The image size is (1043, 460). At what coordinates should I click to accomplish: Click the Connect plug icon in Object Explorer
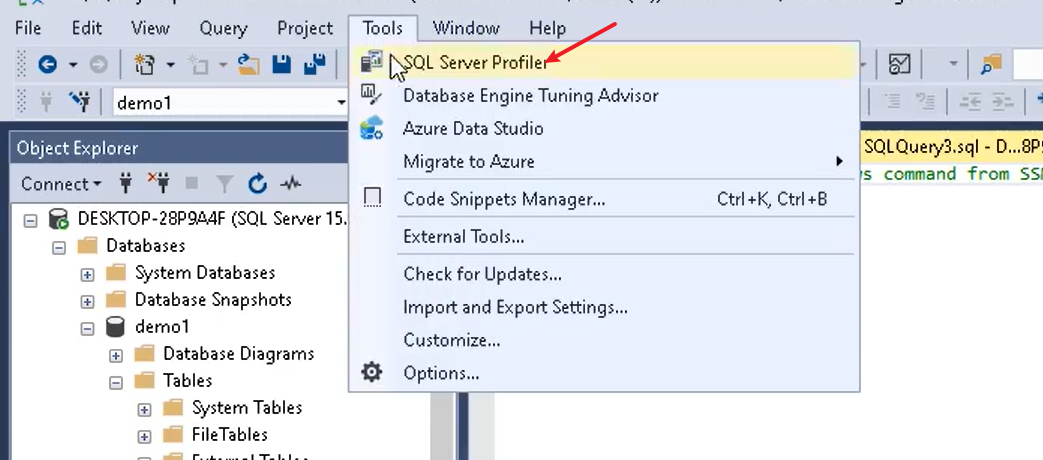coord(125,183)
